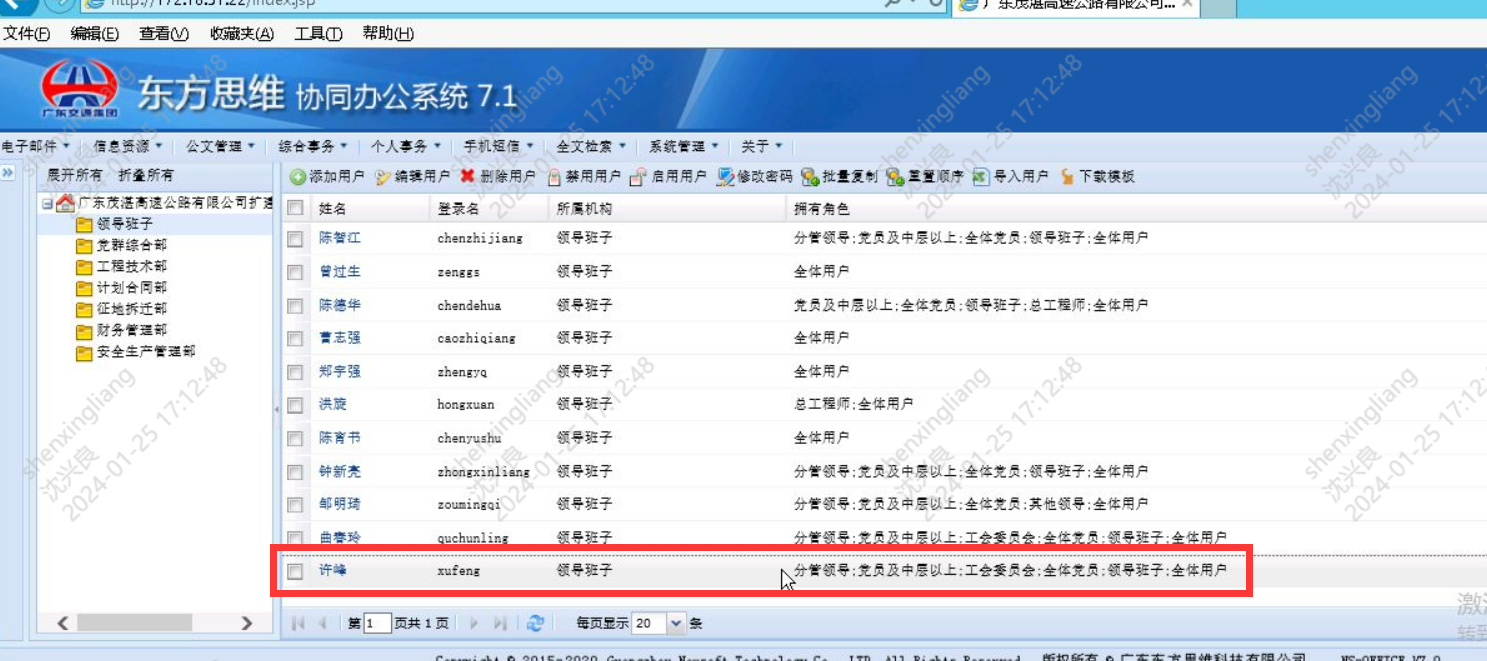
Task: Check the box for user 洪旋
Action: pos(295,405)
